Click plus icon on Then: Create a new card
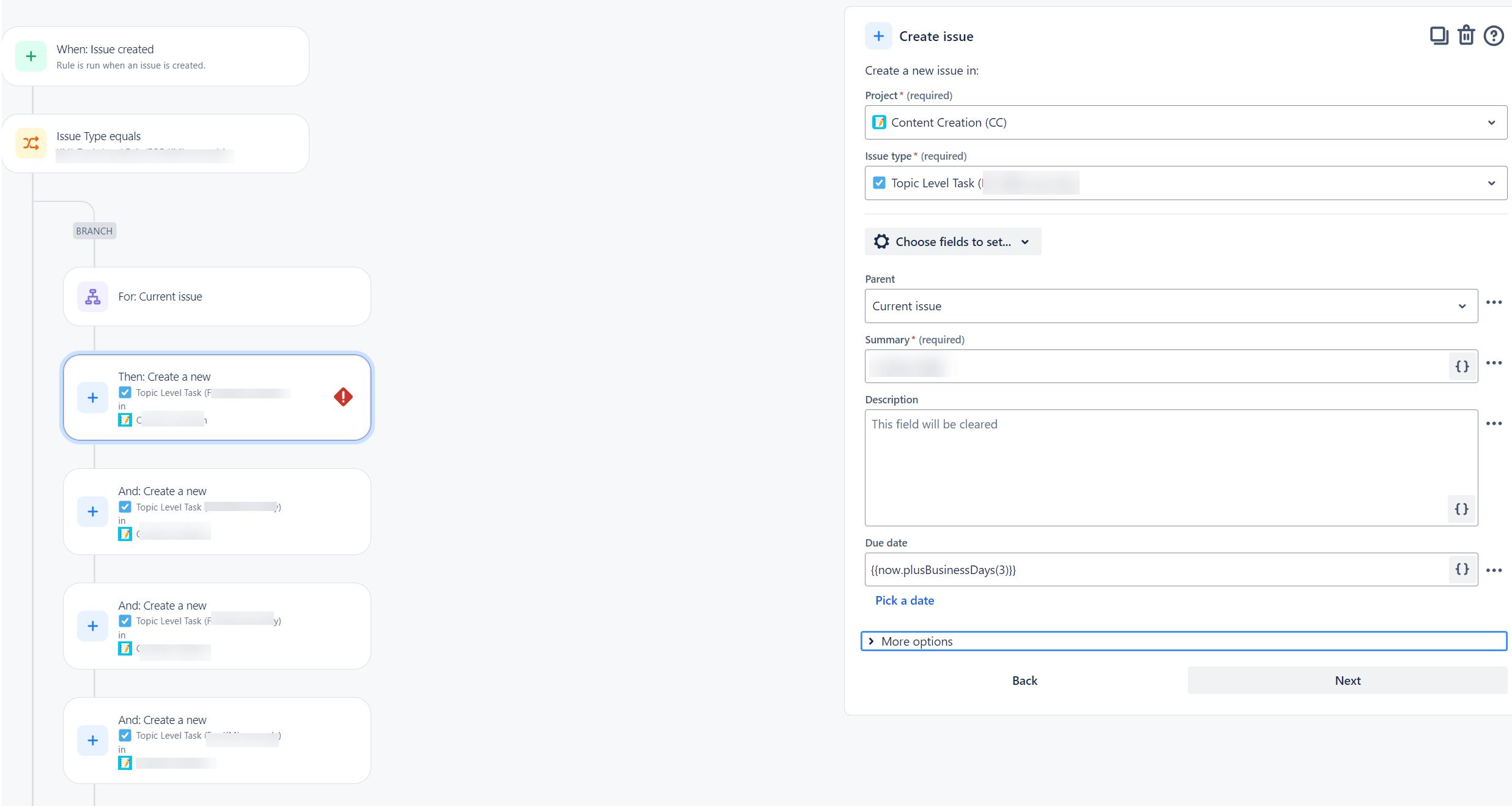Image resolution: width=1512 pixels, height=806 pixels. 93,398
